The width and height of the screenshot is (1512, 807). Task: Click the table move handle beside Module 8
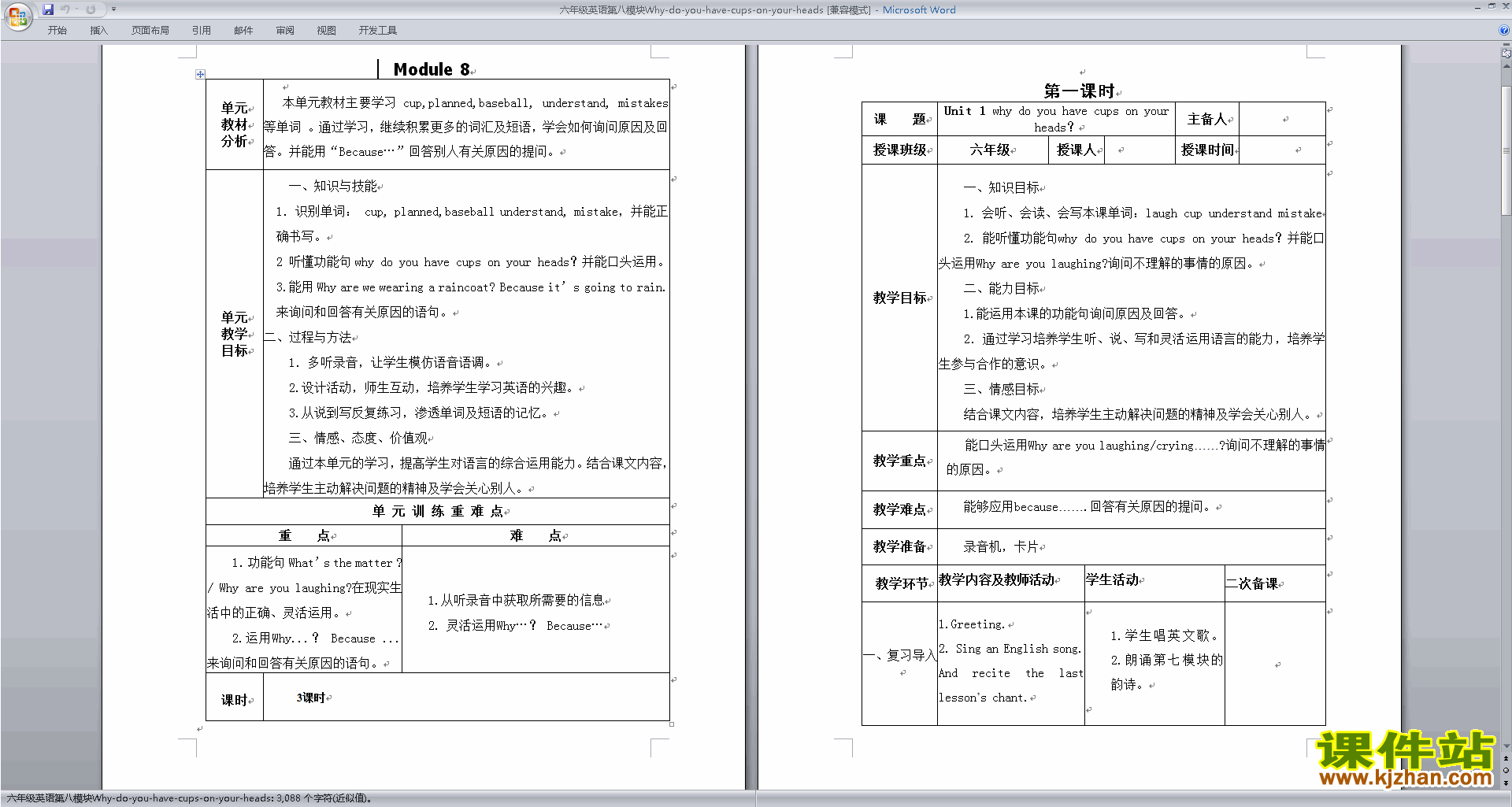(200, 74)
